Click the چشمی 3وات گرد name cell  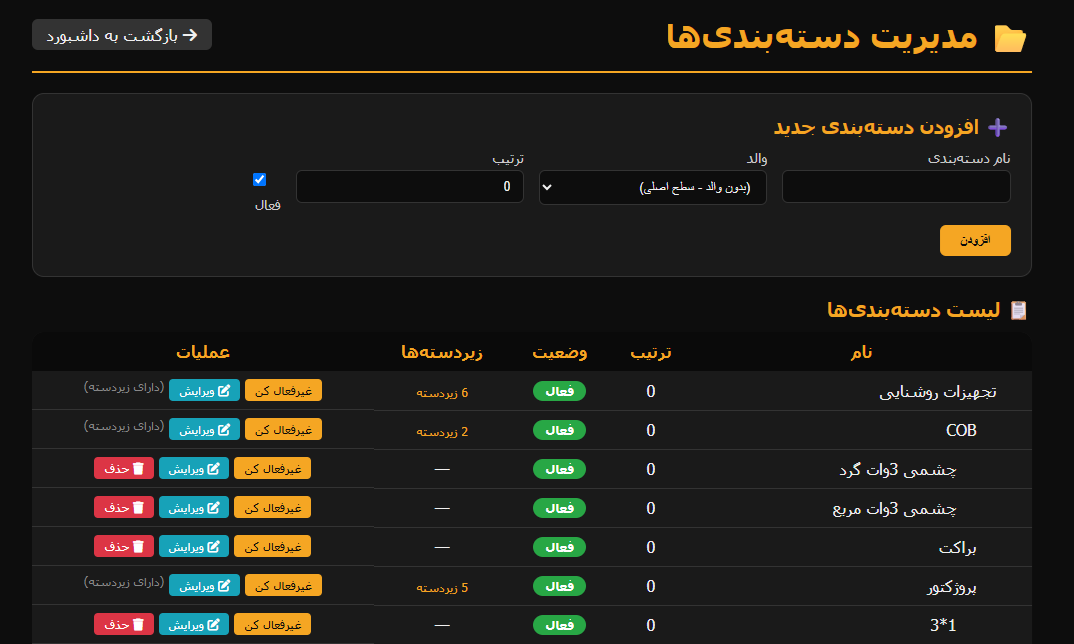[x=898, y=470]
